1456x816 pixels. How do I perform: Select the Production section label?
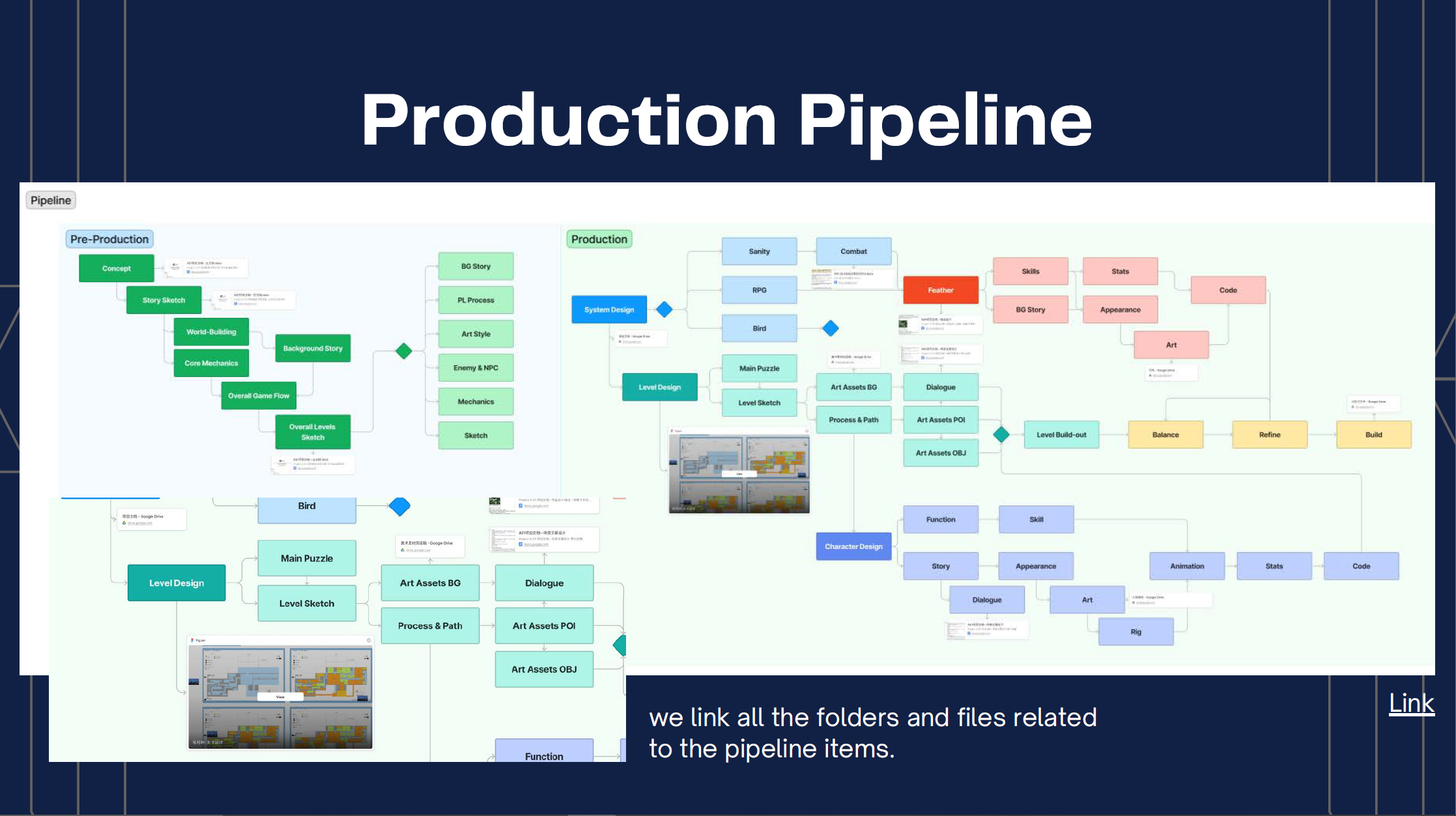point(599,239)
